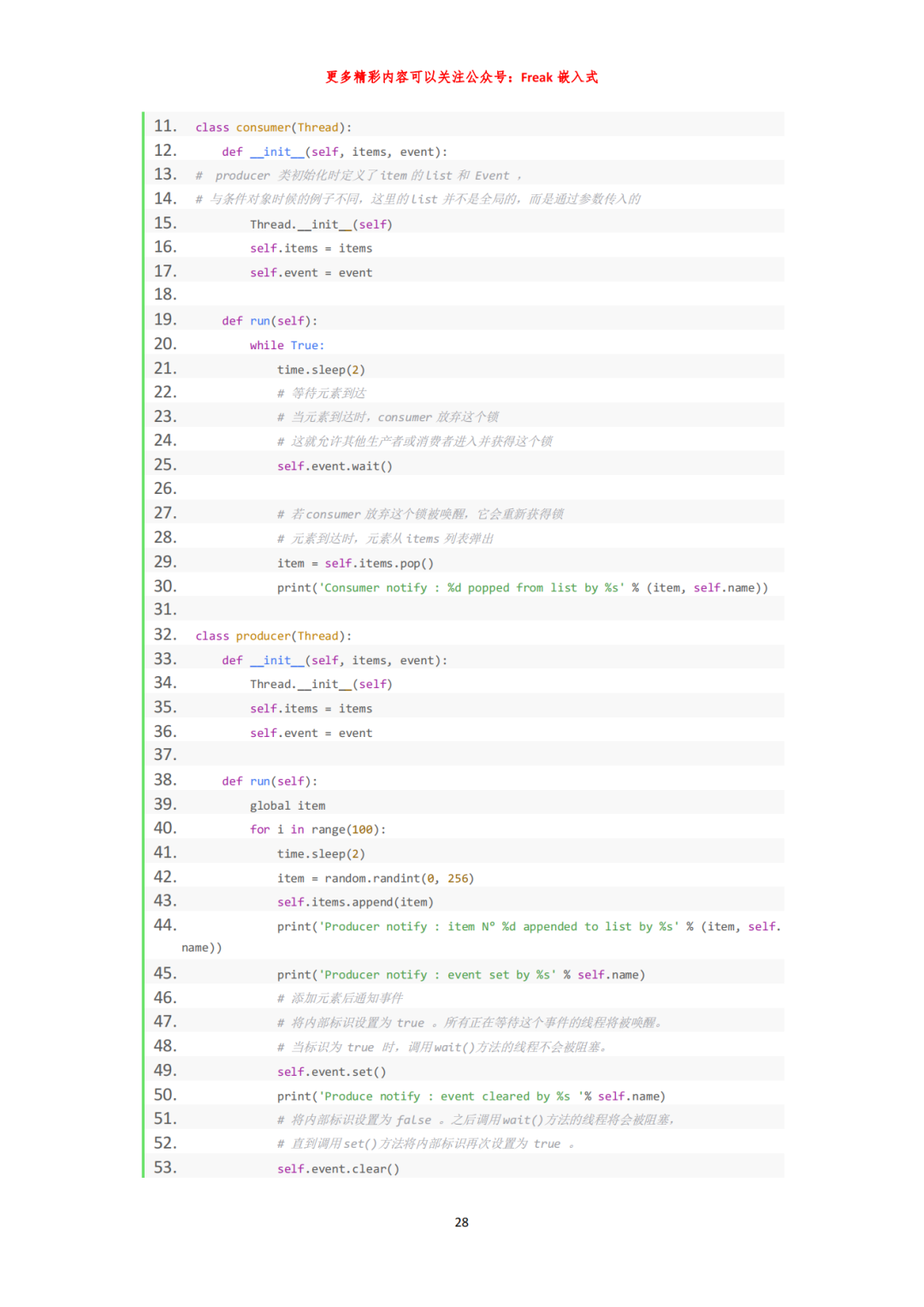924x1307 pixels.
Task: Click the 'while True:' statement
Action: (287, 345)
